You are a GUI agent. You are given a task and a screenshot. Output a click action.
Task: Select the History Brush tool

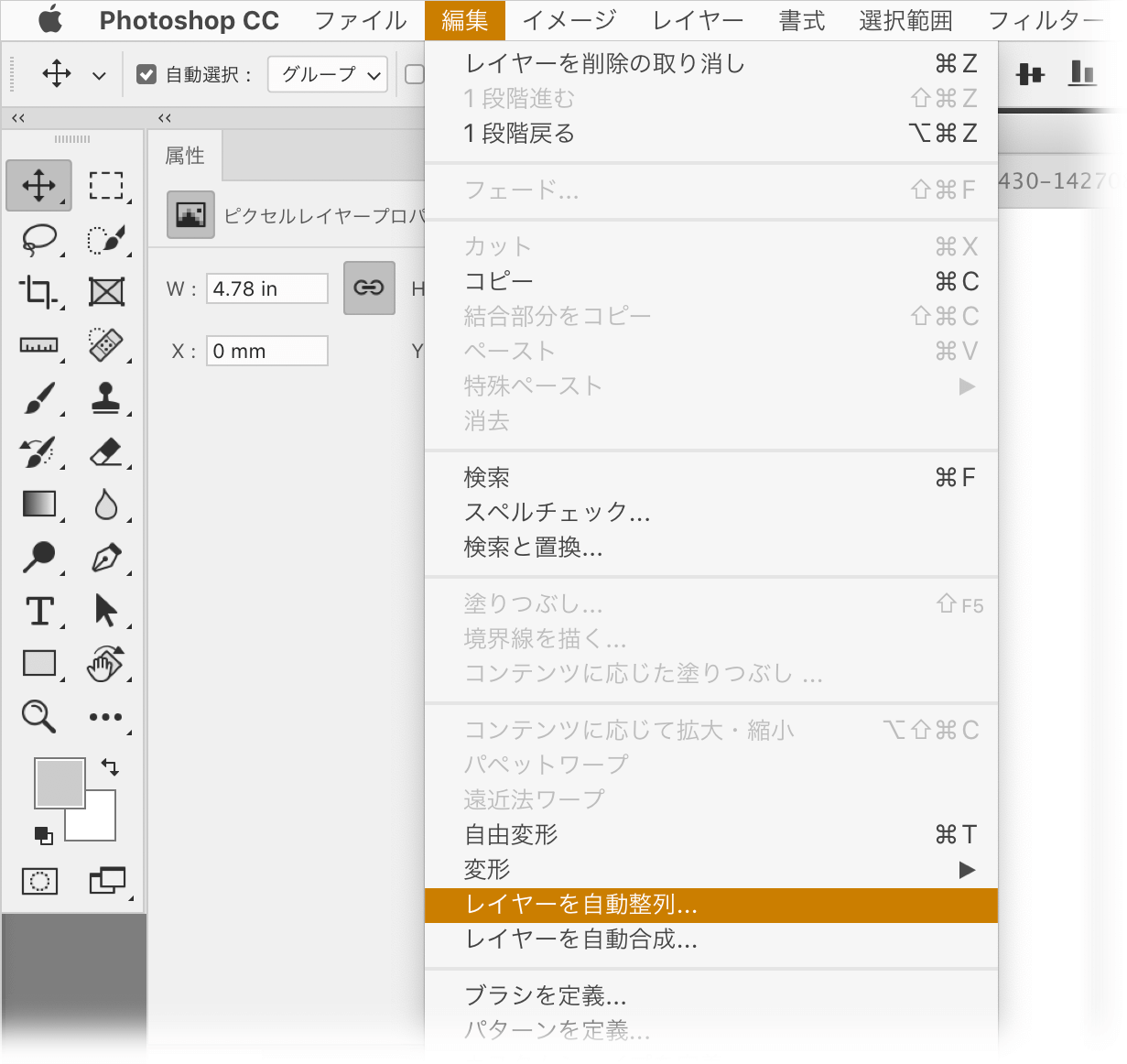(39, 451)
